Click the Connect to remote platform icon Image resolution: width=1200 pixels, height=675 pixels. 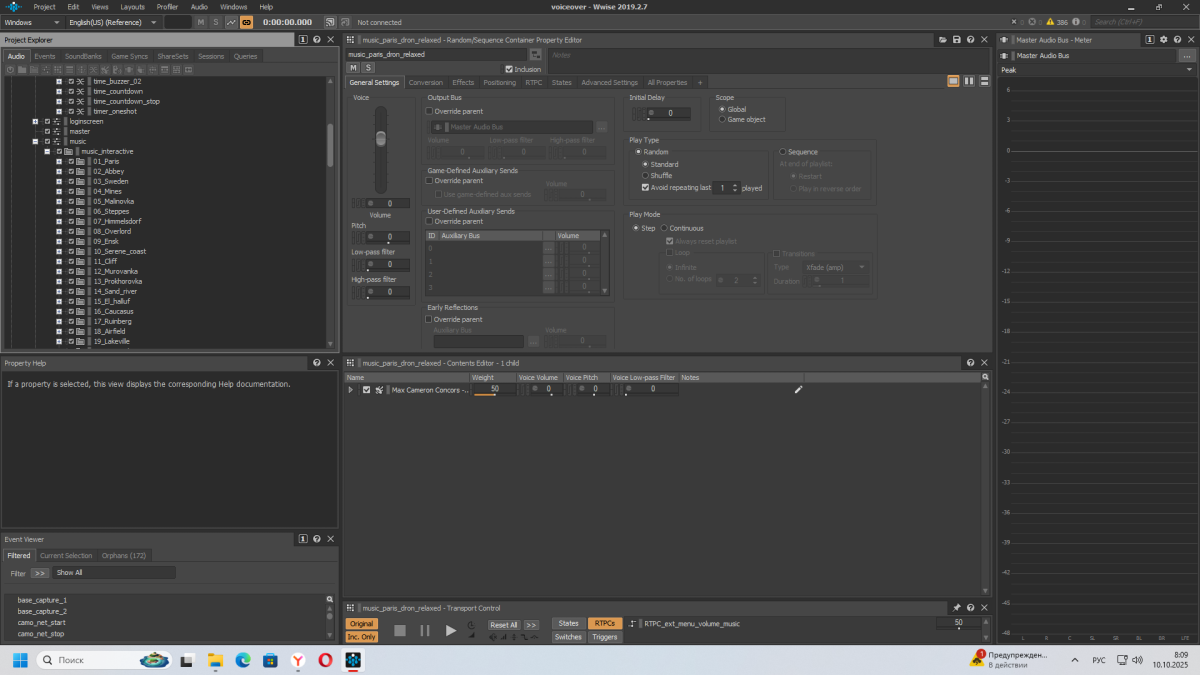pos(330,22)
